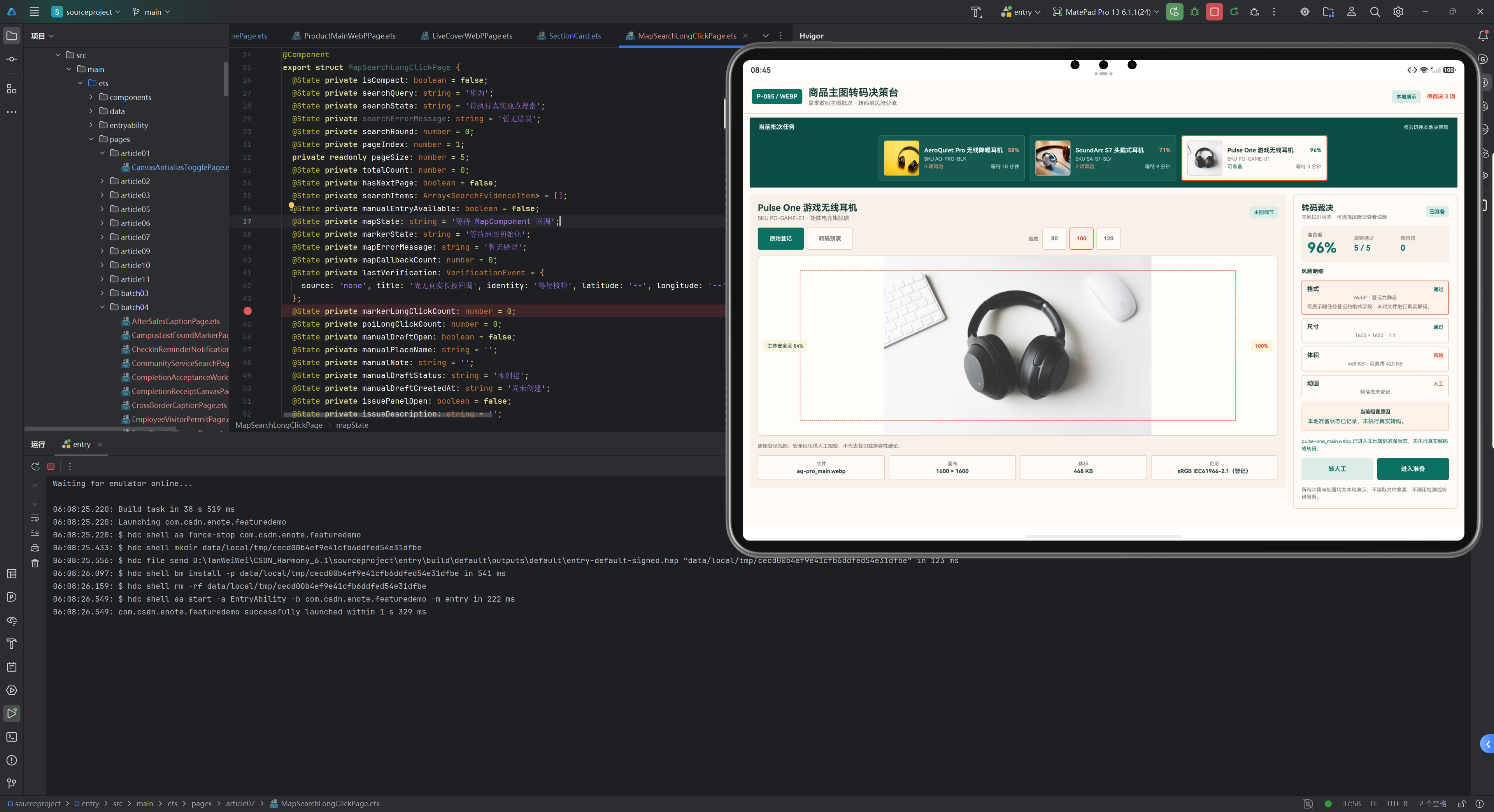Select zoom level 120 in emulator
This screenshot has width=1494, height=812.
pos(1108,238)
